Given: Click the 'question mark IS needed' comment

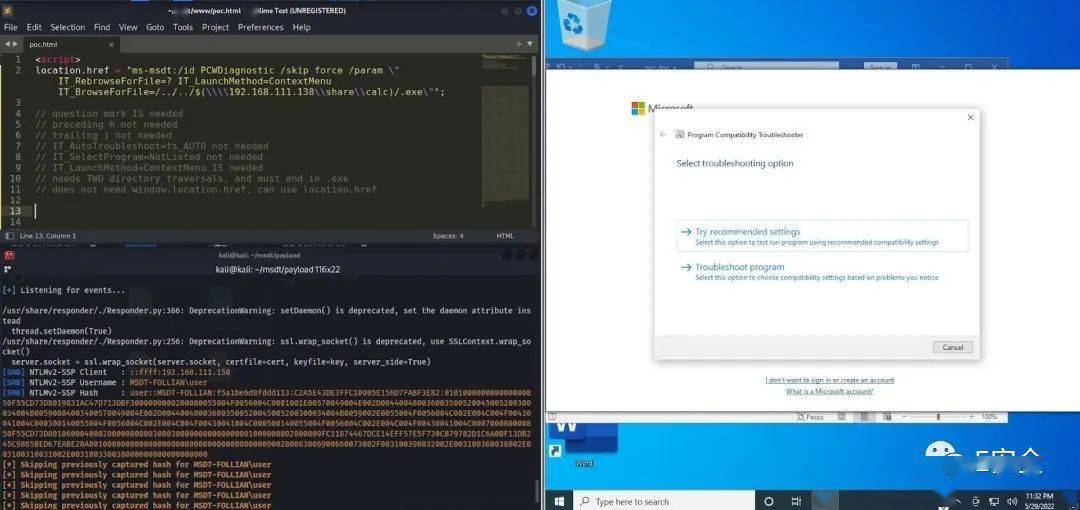Looking at the screenshot, I should point(109,114).
